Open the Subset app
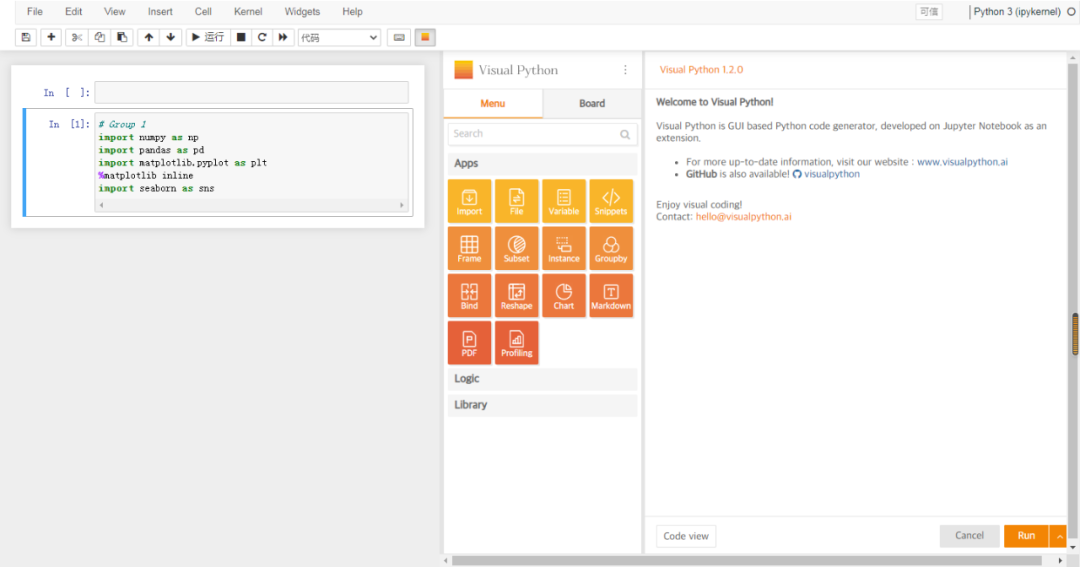This screenshot has height=567, width=1080. (517, 248)
